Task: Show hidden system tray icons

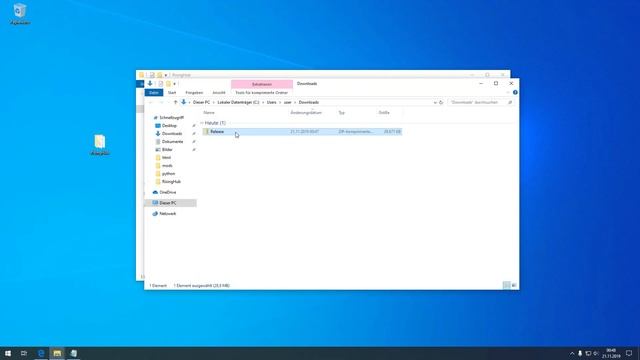Action: 572,353
